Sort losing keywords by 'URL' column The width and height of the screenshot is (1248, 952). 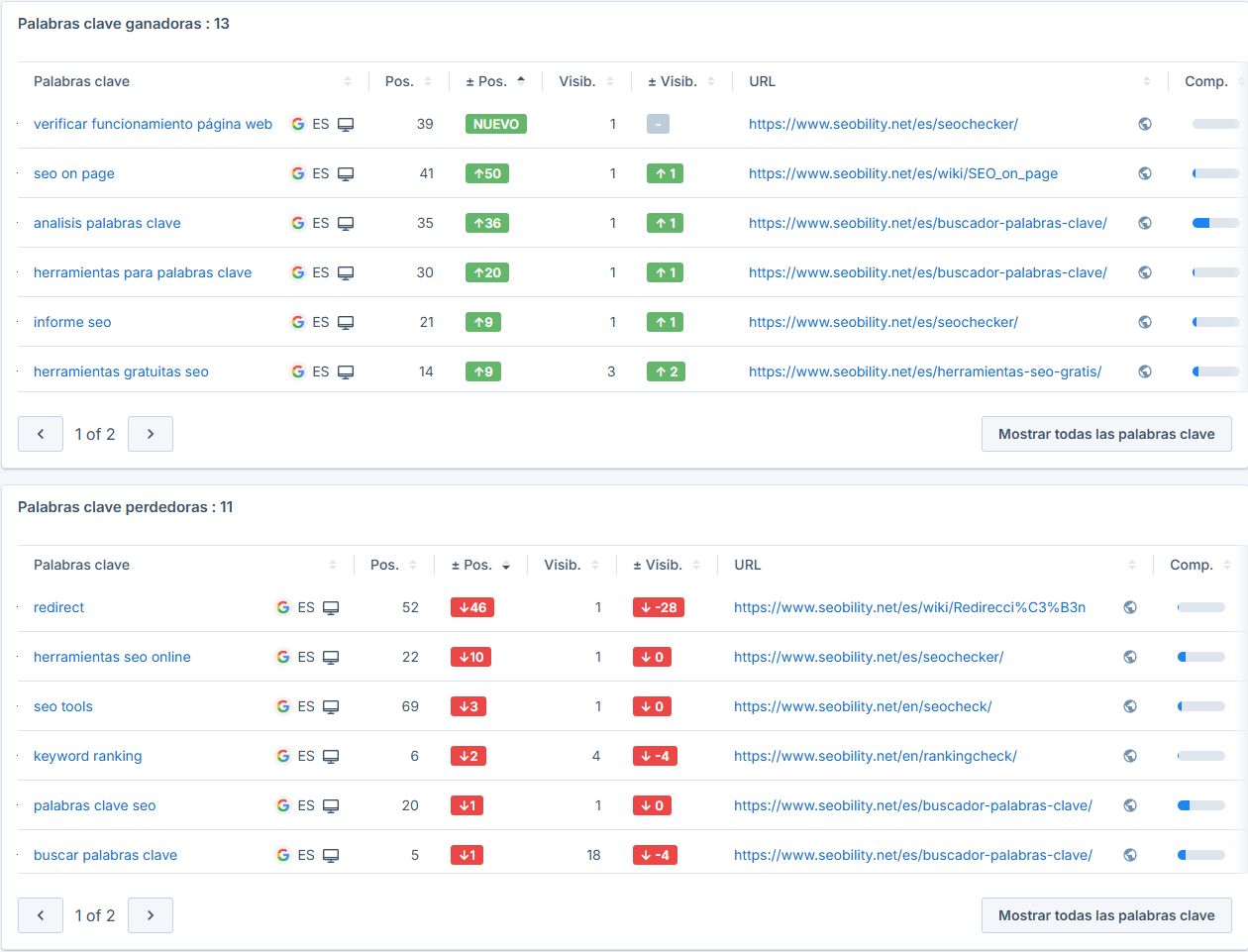click(x=1132, y=565)
